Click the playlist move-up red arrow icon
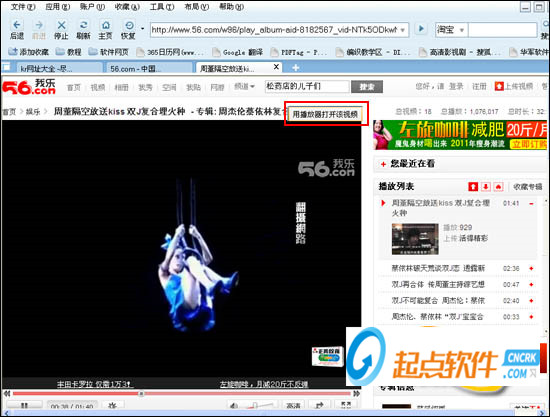The image size is (550, 417). tap(473, 187)
